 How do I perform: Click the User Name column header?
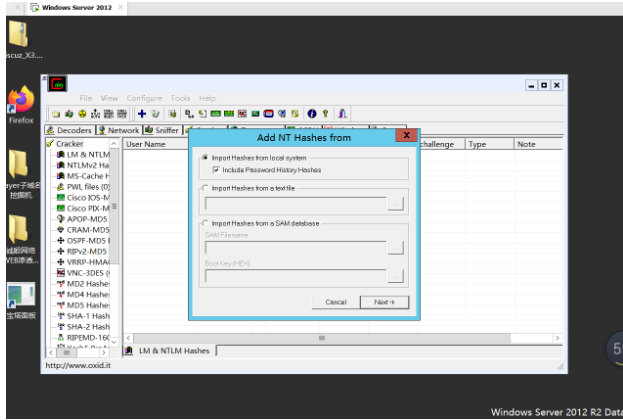[x=156, y=144]
